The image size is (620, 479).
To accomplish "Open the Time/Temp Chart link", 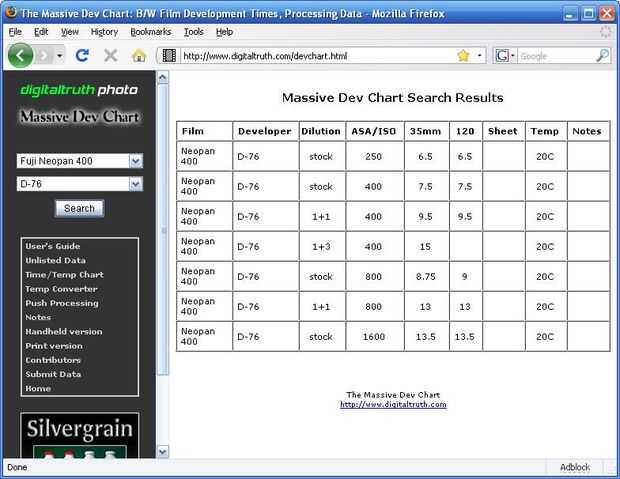I will (x=64, y=275).
